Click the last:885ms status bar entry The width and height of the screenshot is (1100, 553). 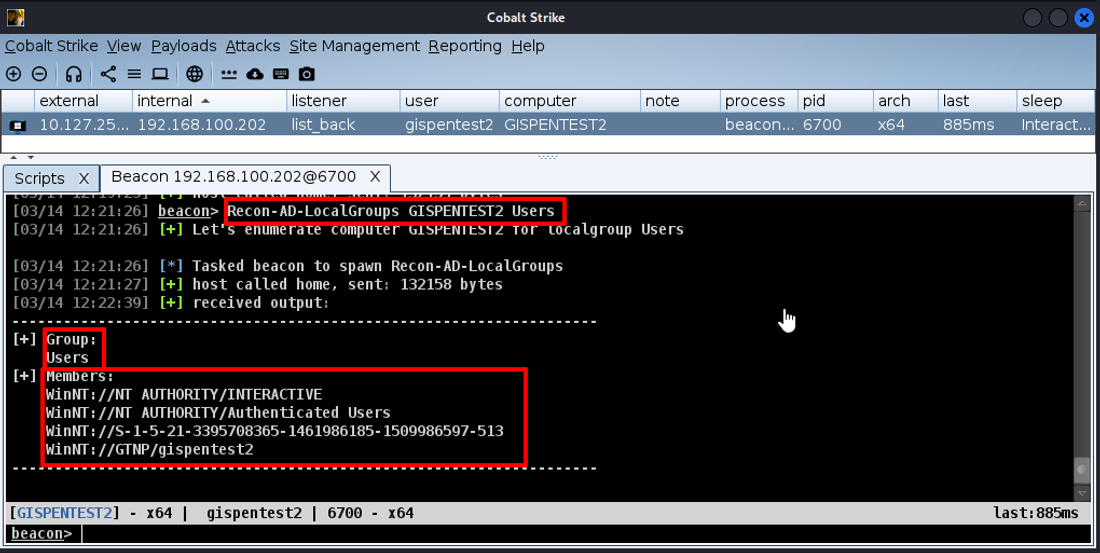(1036, 513)
